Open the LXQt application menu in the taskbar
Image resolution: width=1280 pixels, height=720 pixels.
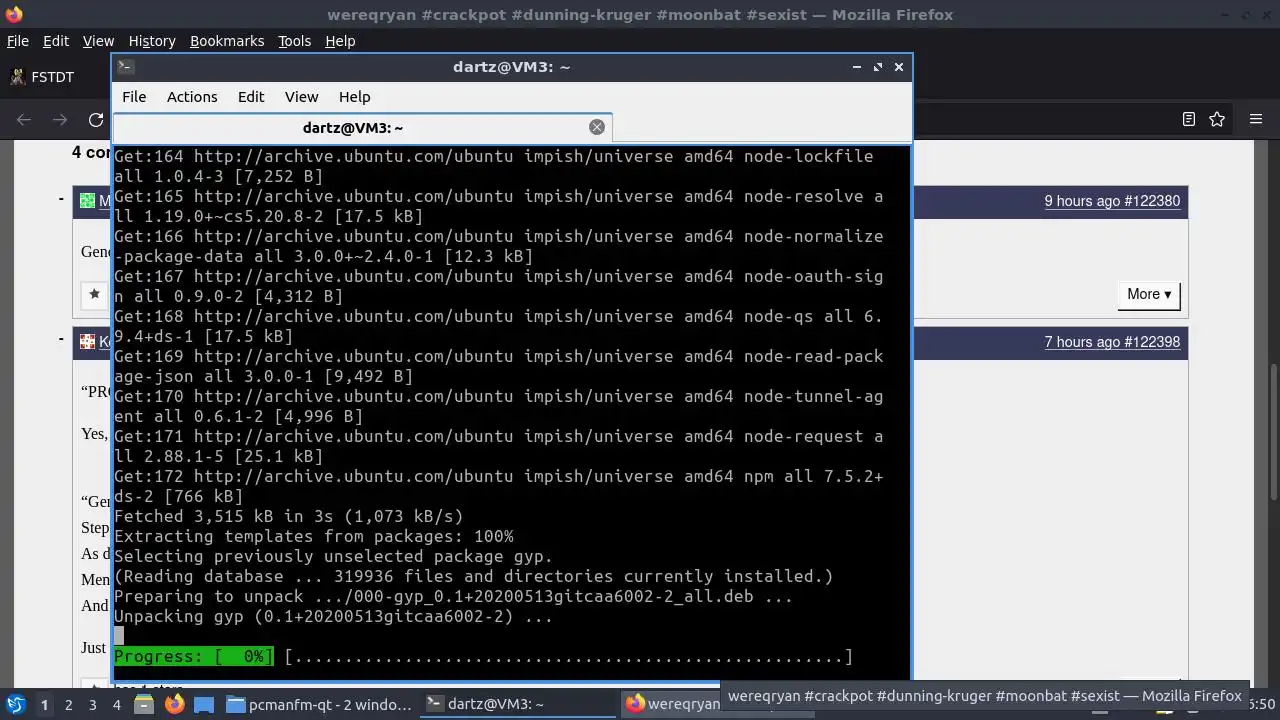tap(15, 704)
